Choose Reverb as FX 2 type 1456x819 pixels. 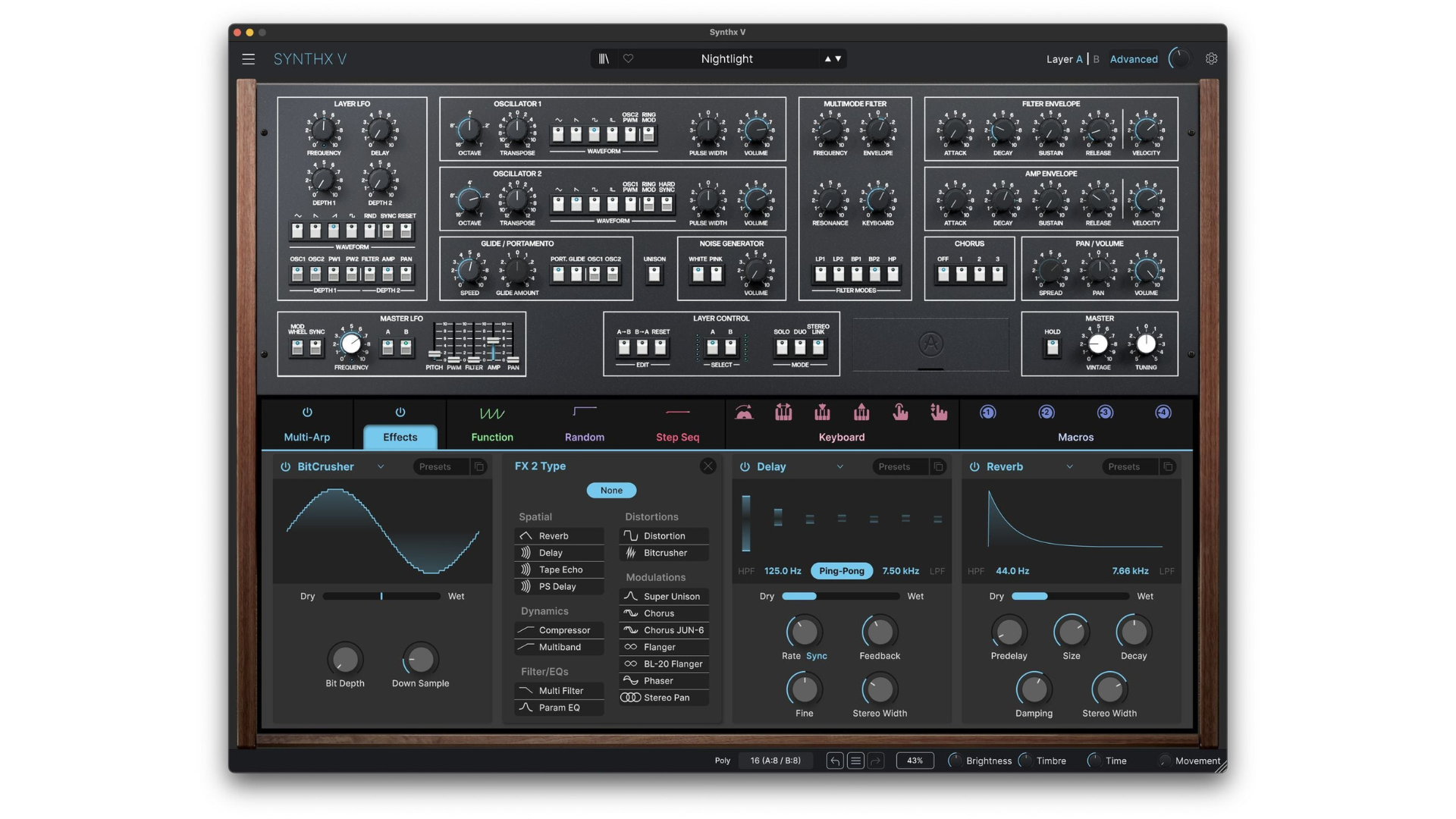(x=559, y=536)
